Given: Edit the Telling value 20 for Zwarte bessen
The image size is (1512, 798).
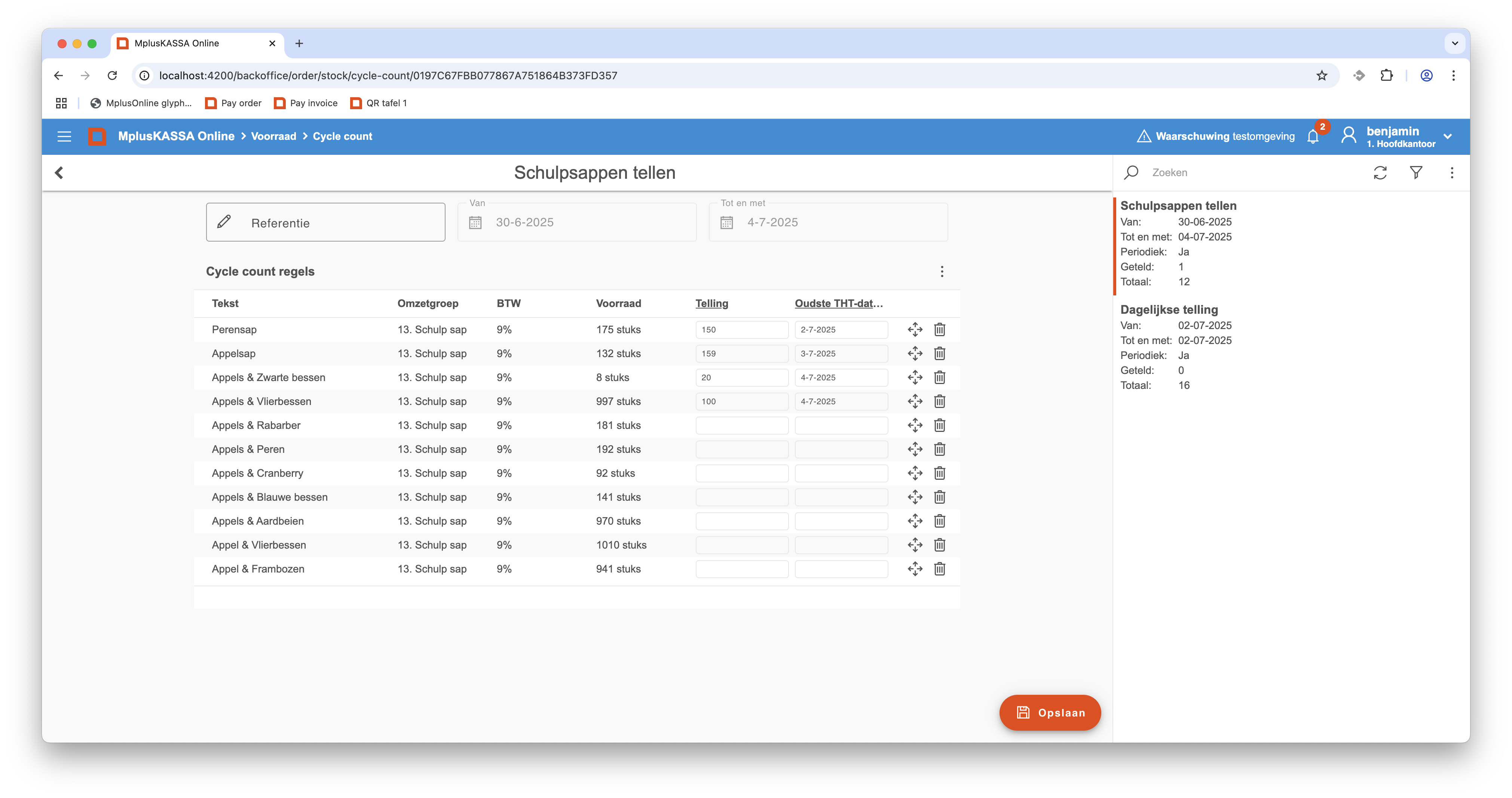Looking at the screenshot, I should tap(741, 378).
